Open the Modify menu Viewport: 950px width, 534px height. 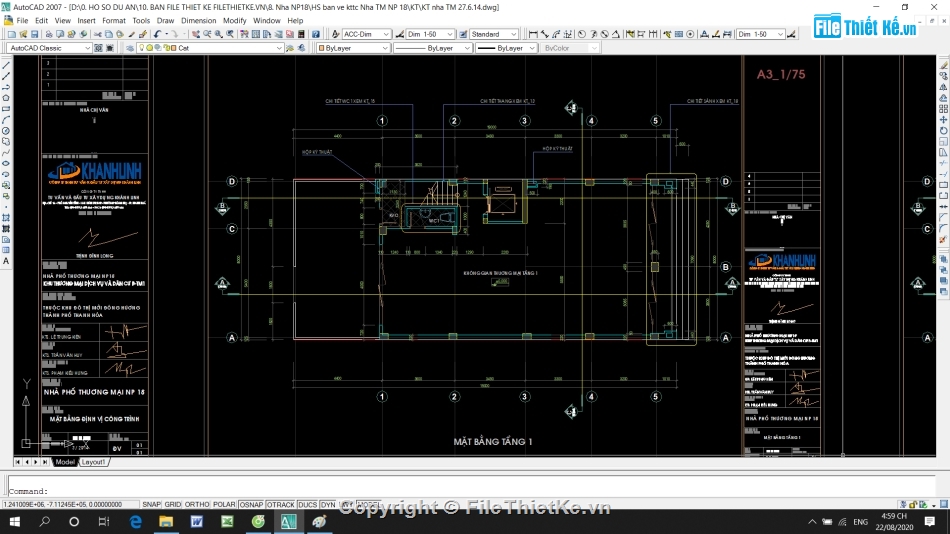tap(234, 21)
